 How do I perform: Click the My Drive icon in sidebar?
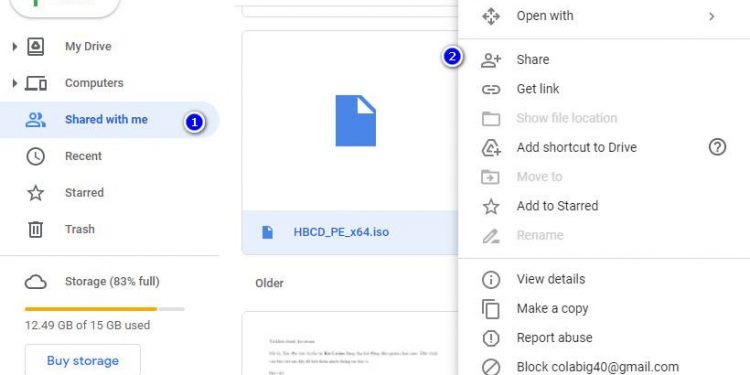35,46
